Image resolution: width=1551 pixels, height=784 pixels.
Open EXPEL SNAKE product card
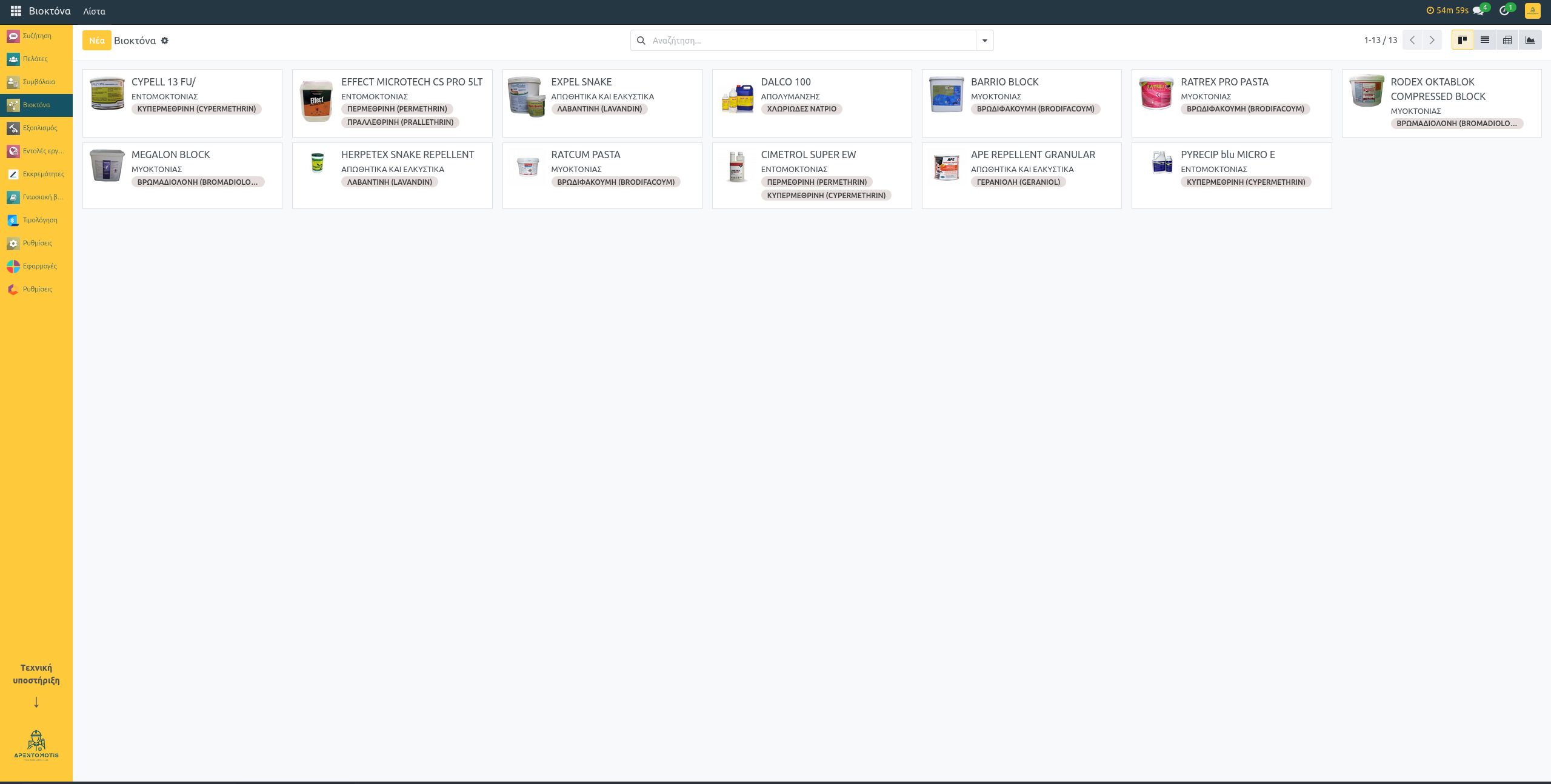(602, 103)
